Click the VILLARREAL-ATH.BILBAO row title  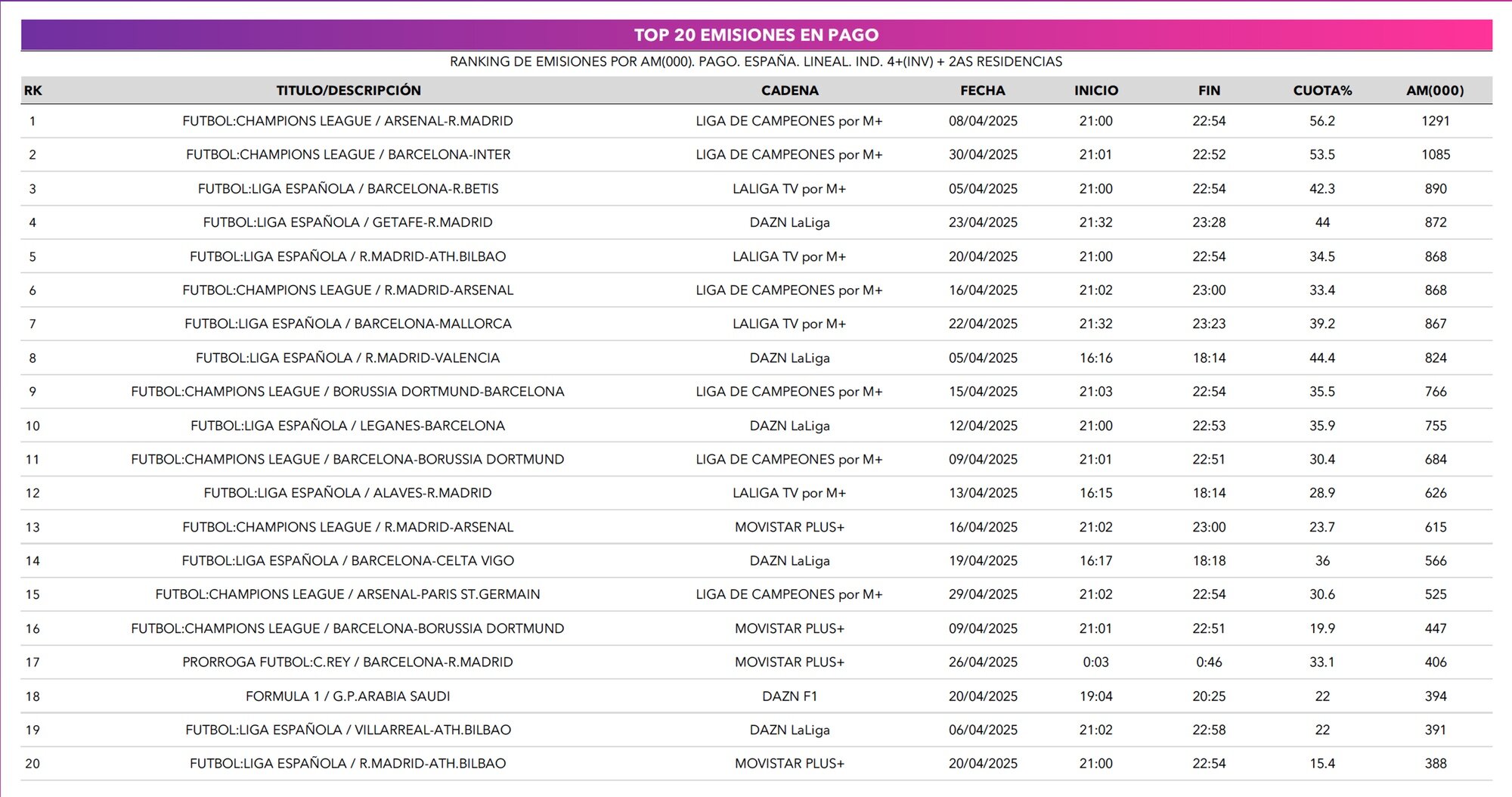pos(348,730)
